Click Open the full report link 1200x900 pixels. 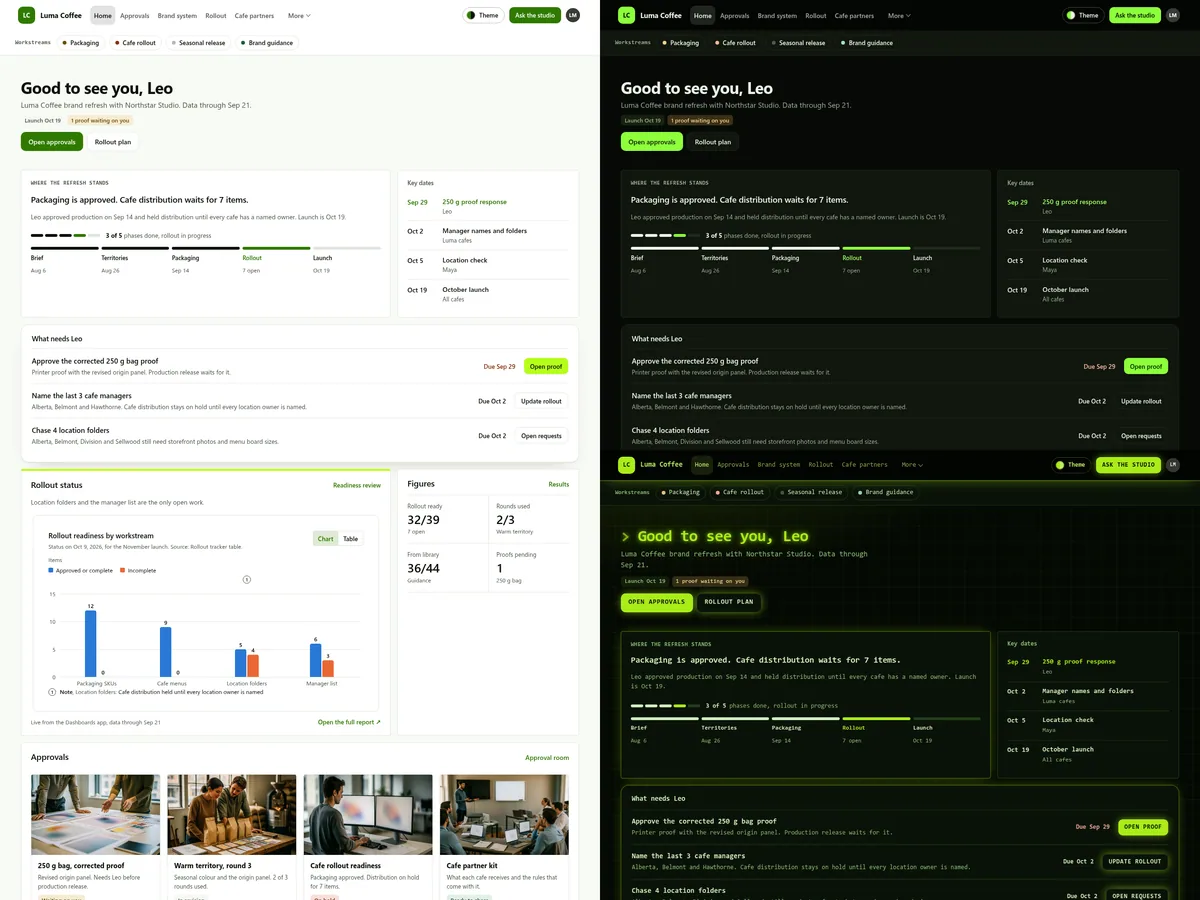point(349,722)
